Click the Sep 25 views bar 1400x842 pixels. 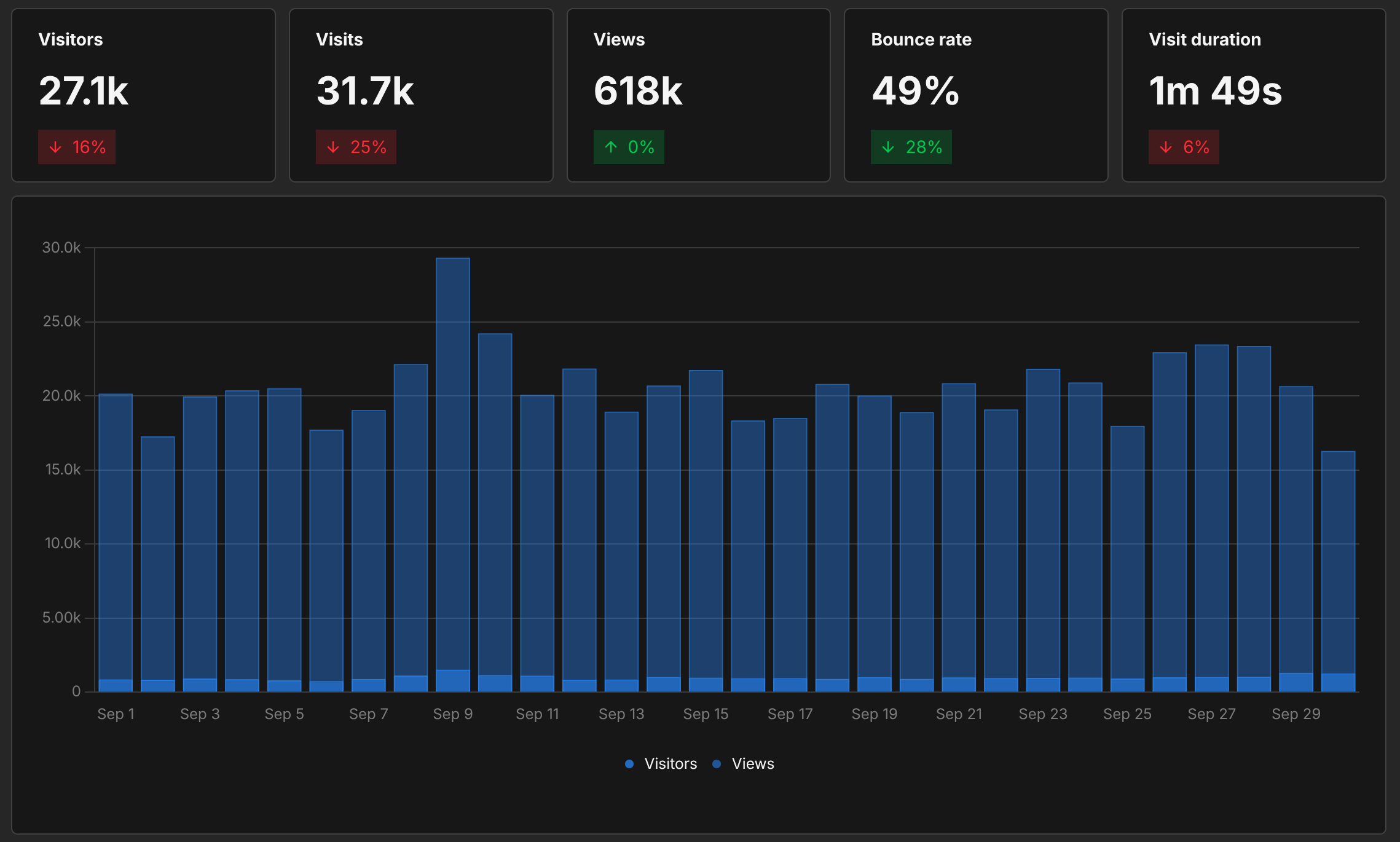point(1128,553)
